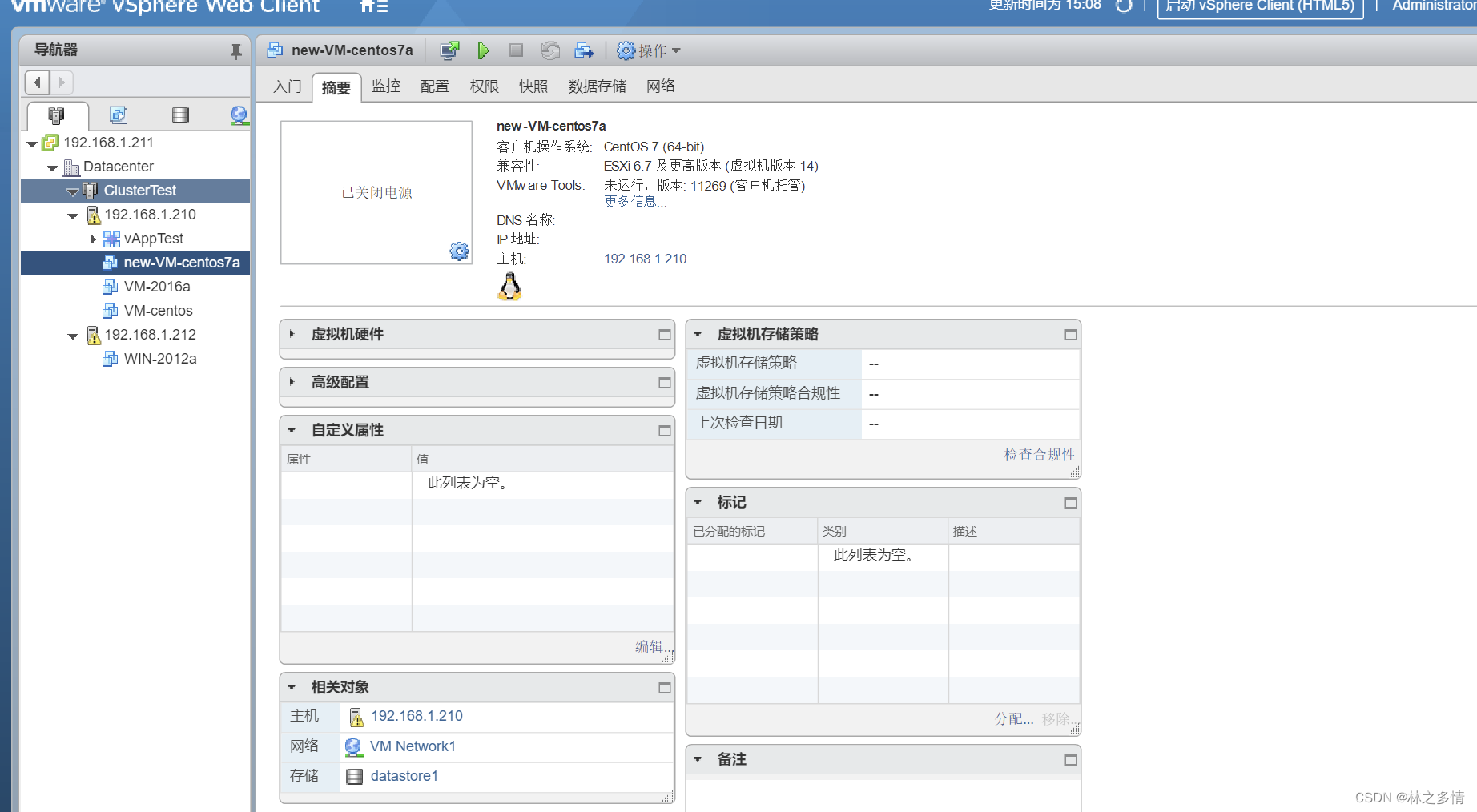Click gear icon on console thumbnail
The width and height of the screenshot is (1477, 812).
pos(459,251)
